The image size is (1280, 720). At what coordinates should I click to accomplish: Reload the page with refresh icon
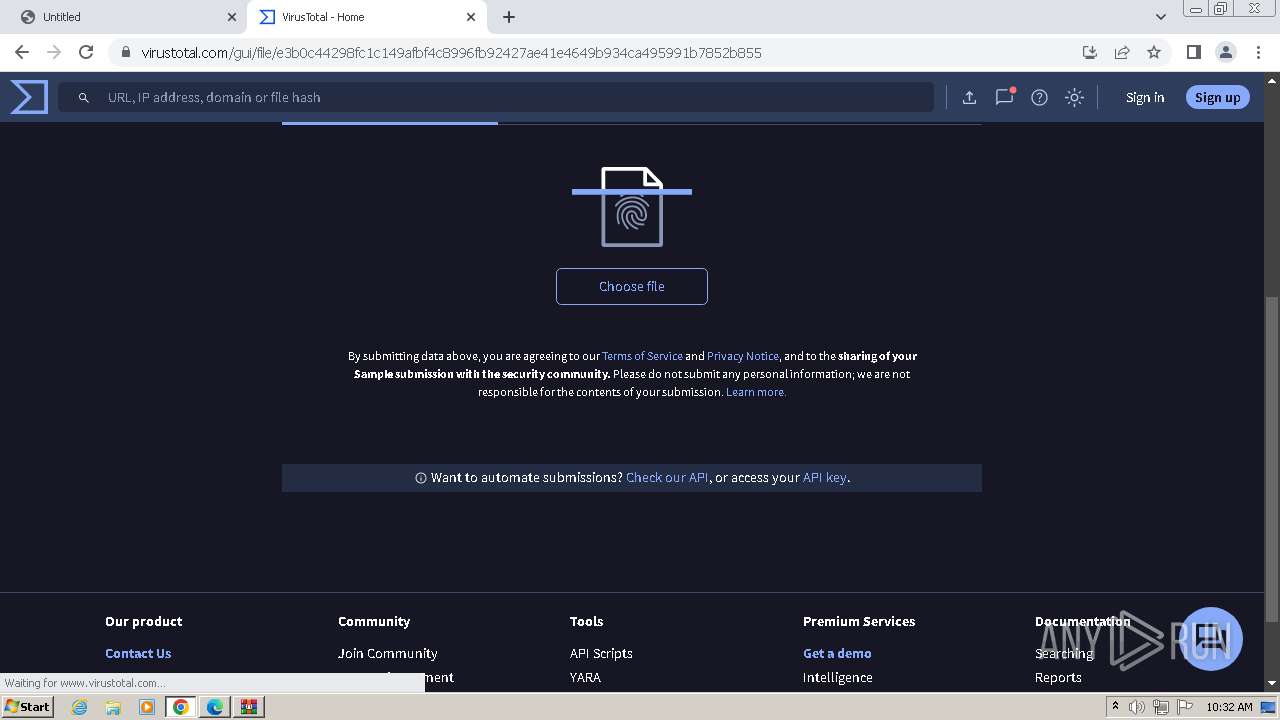click(86, 52)
